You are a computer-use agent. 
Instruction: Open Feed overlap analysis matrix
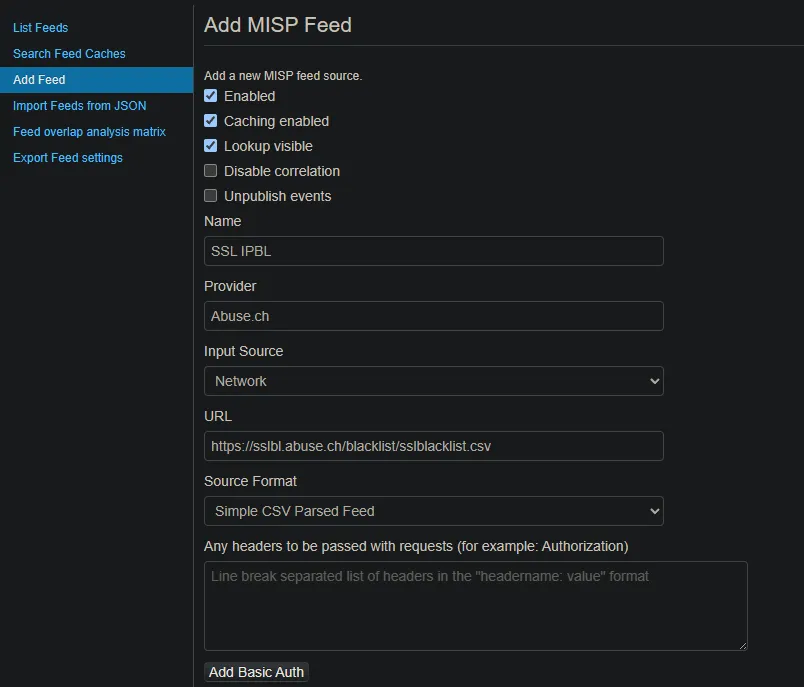(x=89, y=132)
